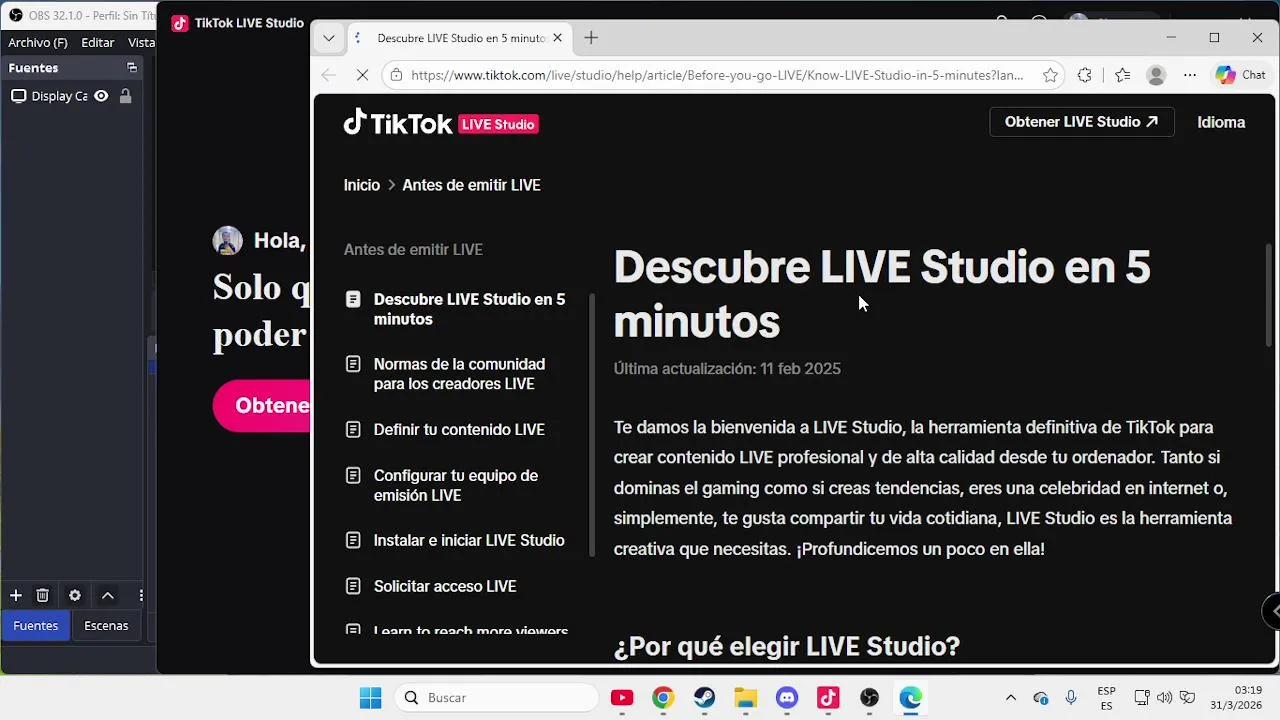Add page to favorites star icon
Image resolution: width=1280 pixels, height=720 pixels.
coord(1050,75)
